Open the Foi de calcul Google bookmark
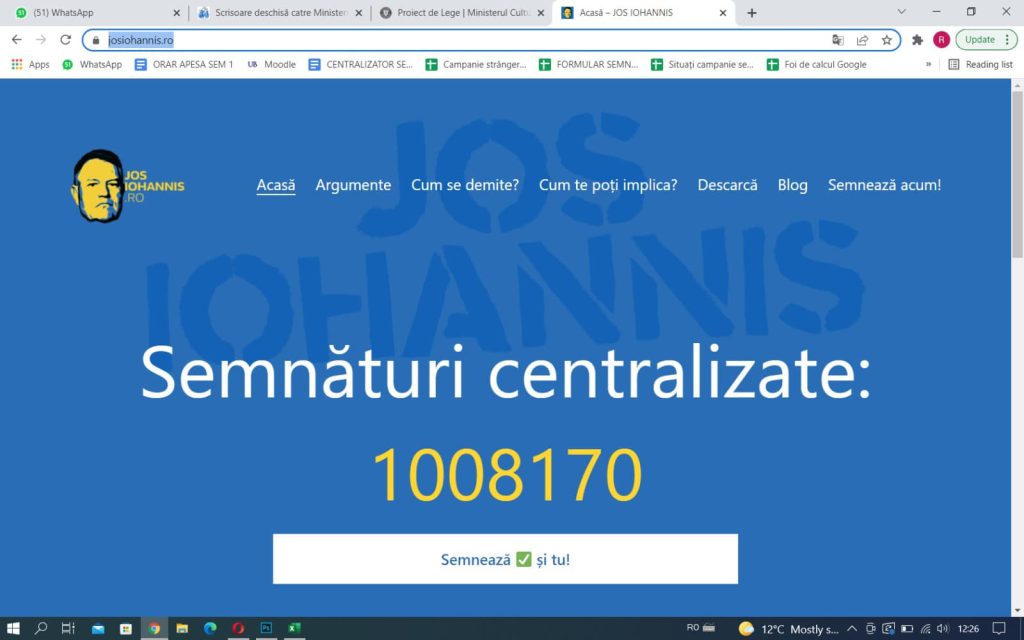This screenshot has height=640, width=1024. (817, 64)
